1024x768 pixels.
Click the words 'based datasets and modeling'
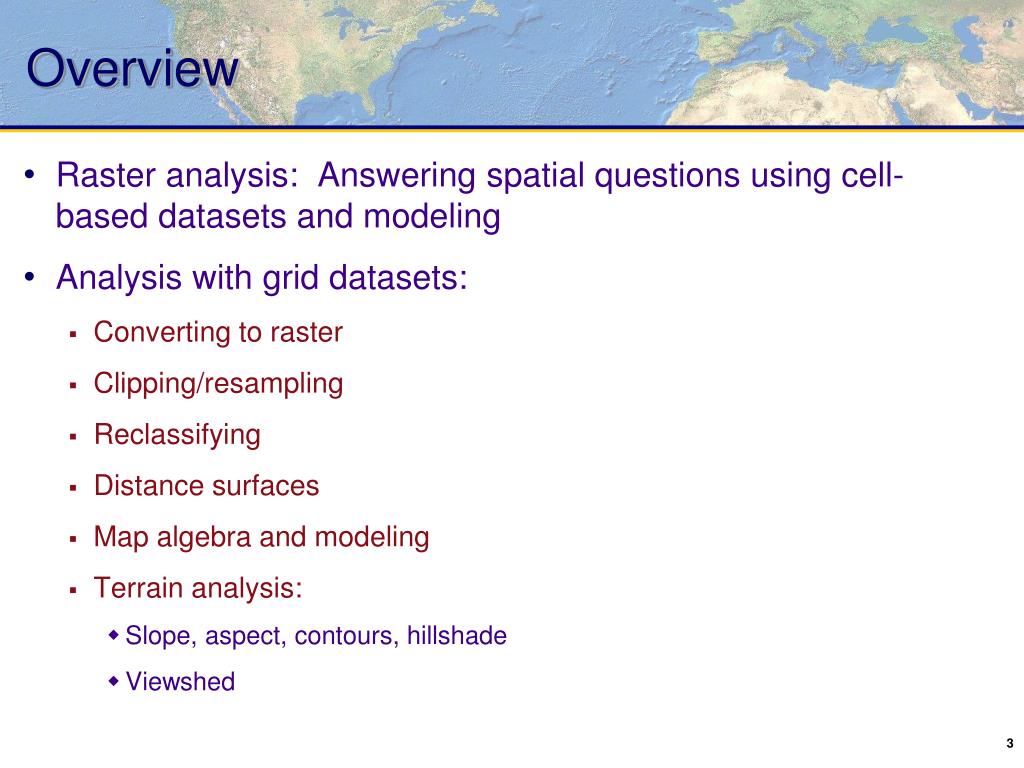(278, 216)
